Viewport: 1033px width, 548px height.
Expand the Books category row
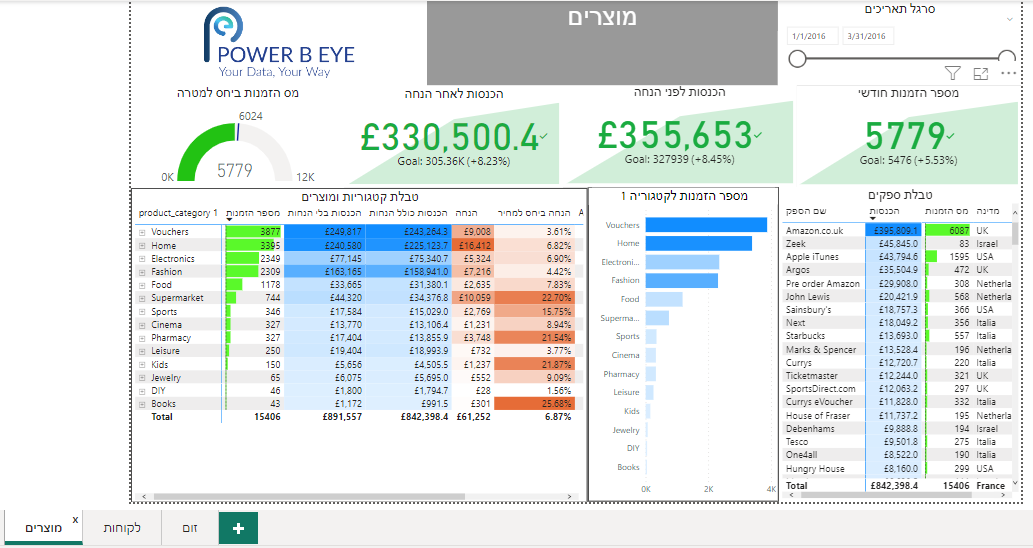pyautogui.click(x=142, y=404)
